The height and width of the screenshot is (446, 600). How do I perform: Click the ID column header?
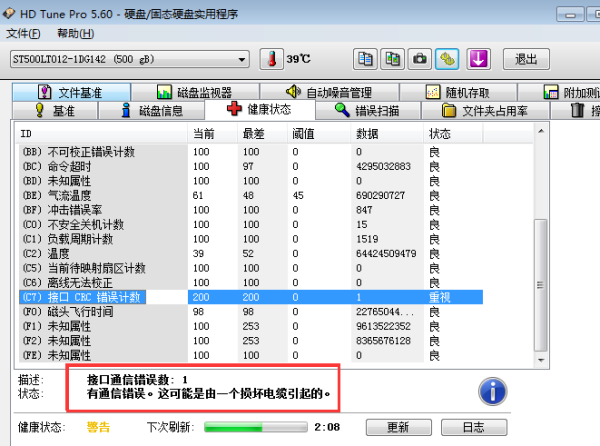(103, 134)
